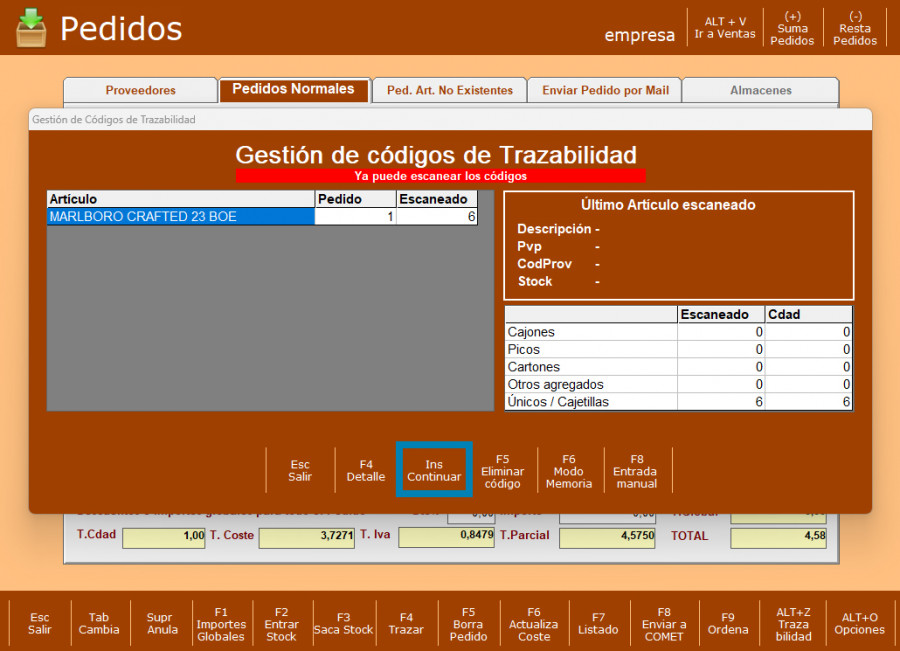Click the (-) Resta Pedidos button
The height and width of the screenshot is (651, 900).
click(x=855, y=28)
